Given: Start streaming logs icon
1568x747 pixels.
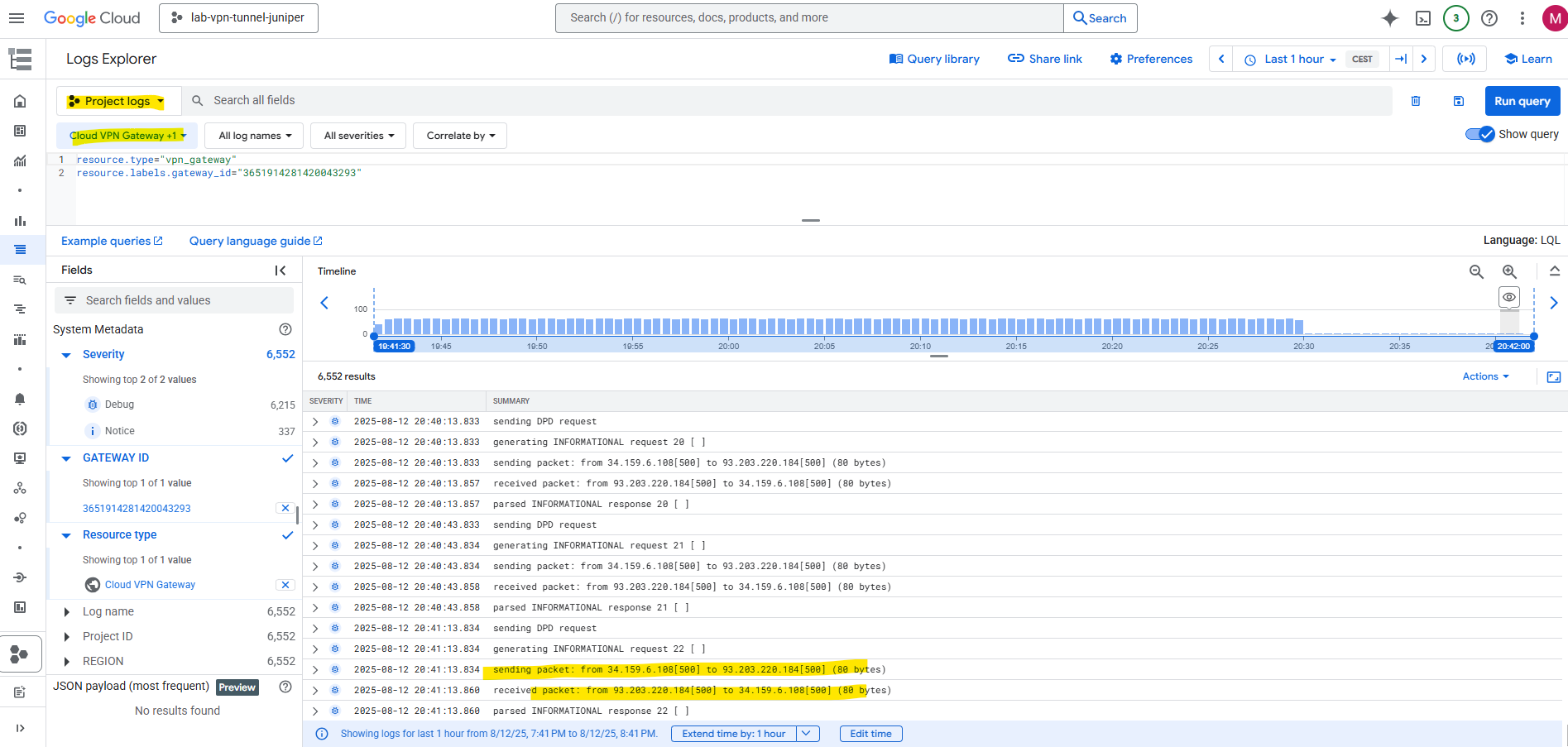Looking at the screenshot, I should (1466, 59).
